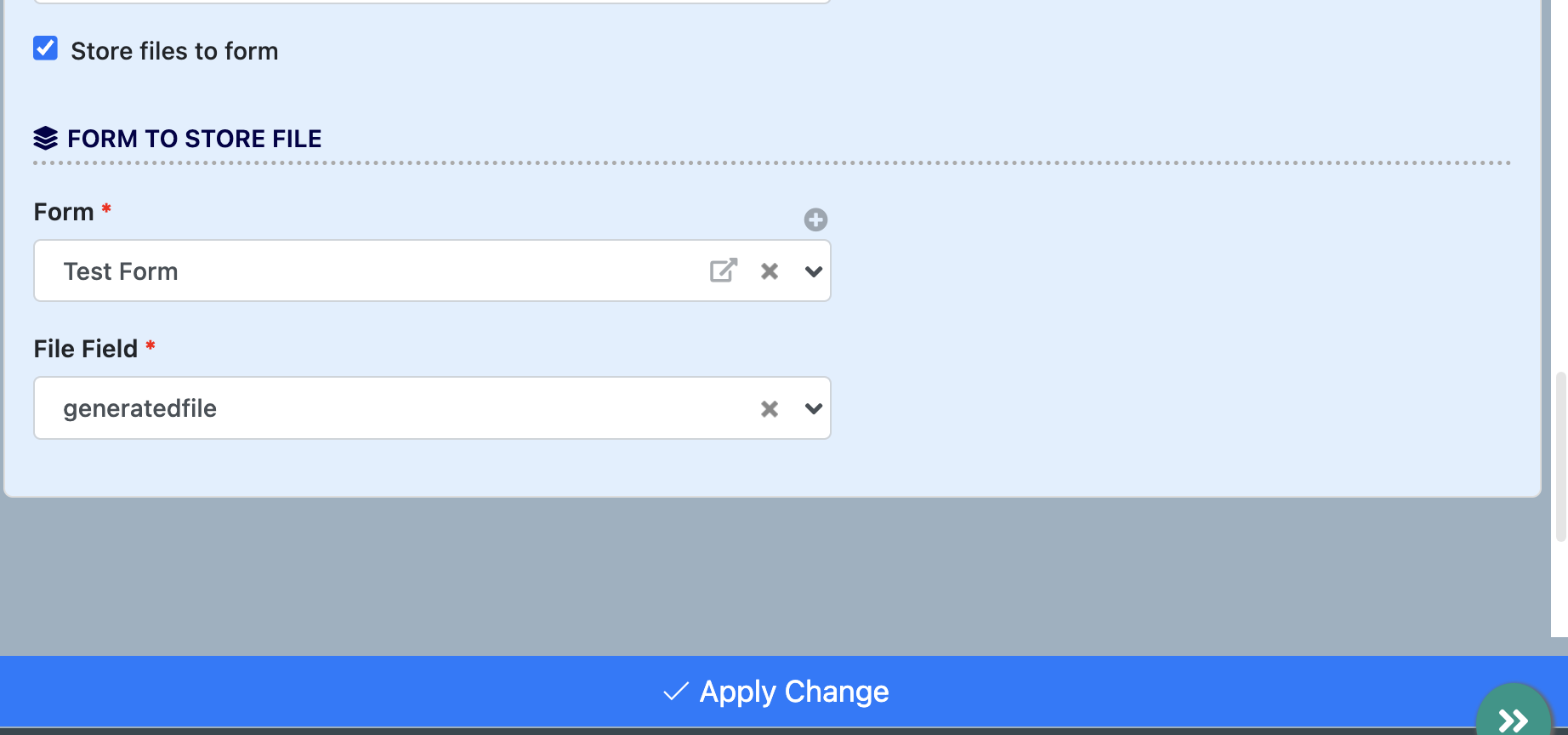Click the red asterisk next to File Field
The image size is (1568, 735).
(x=151, y=345)
